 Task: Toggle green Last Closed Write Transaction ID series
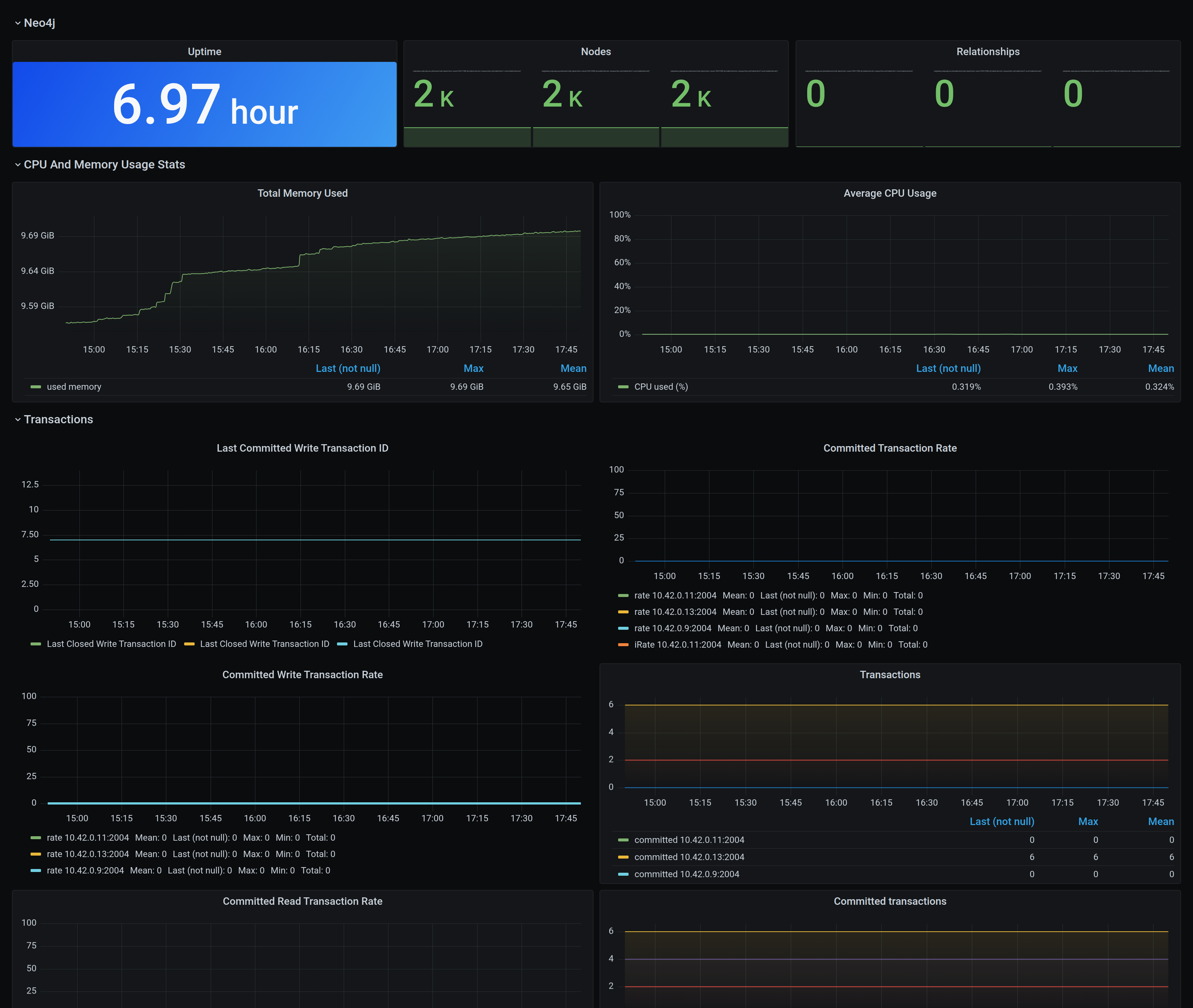(111, 644)
